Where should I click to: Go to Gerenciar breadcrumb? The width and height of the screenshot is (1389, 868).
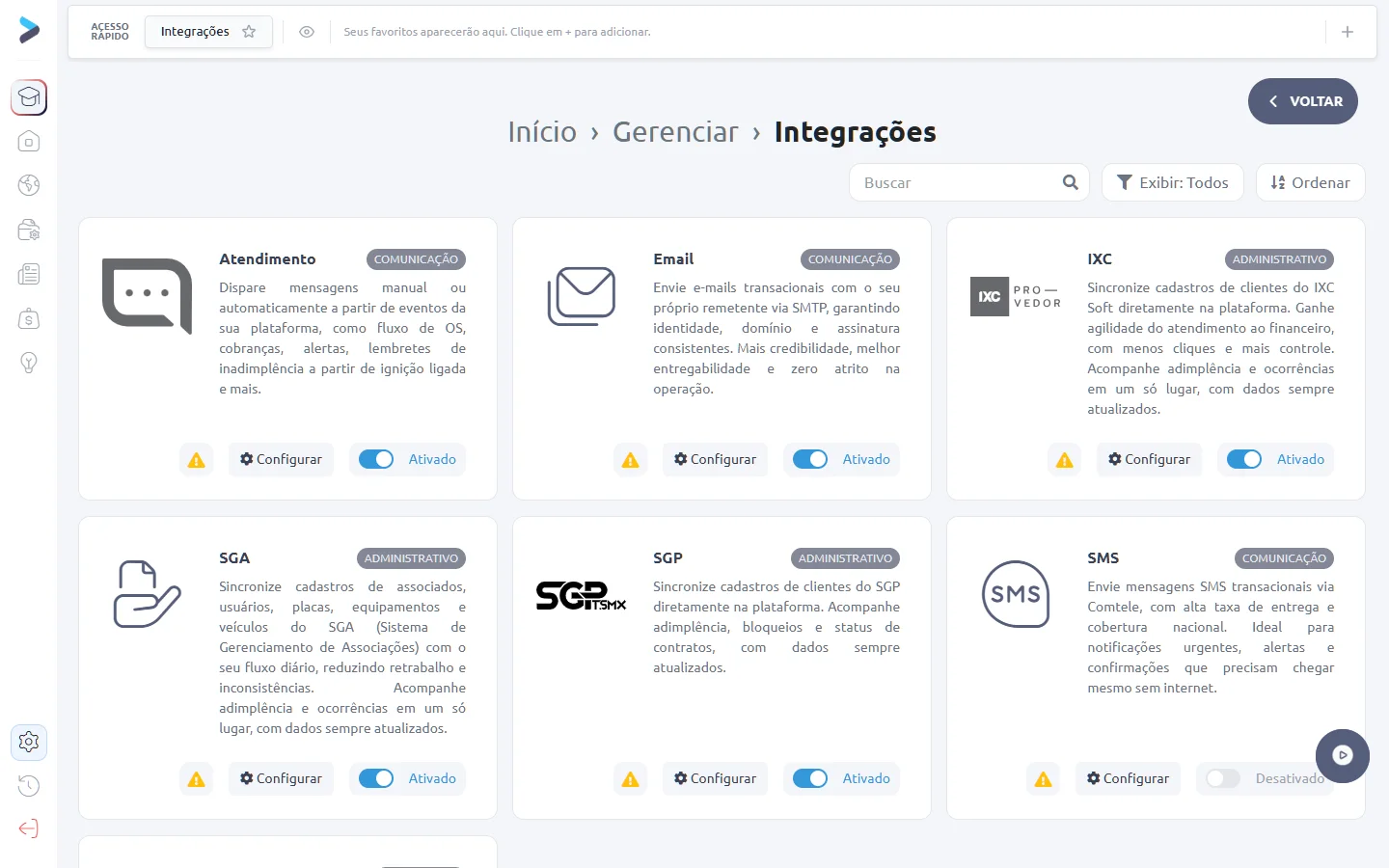[675, 132]
